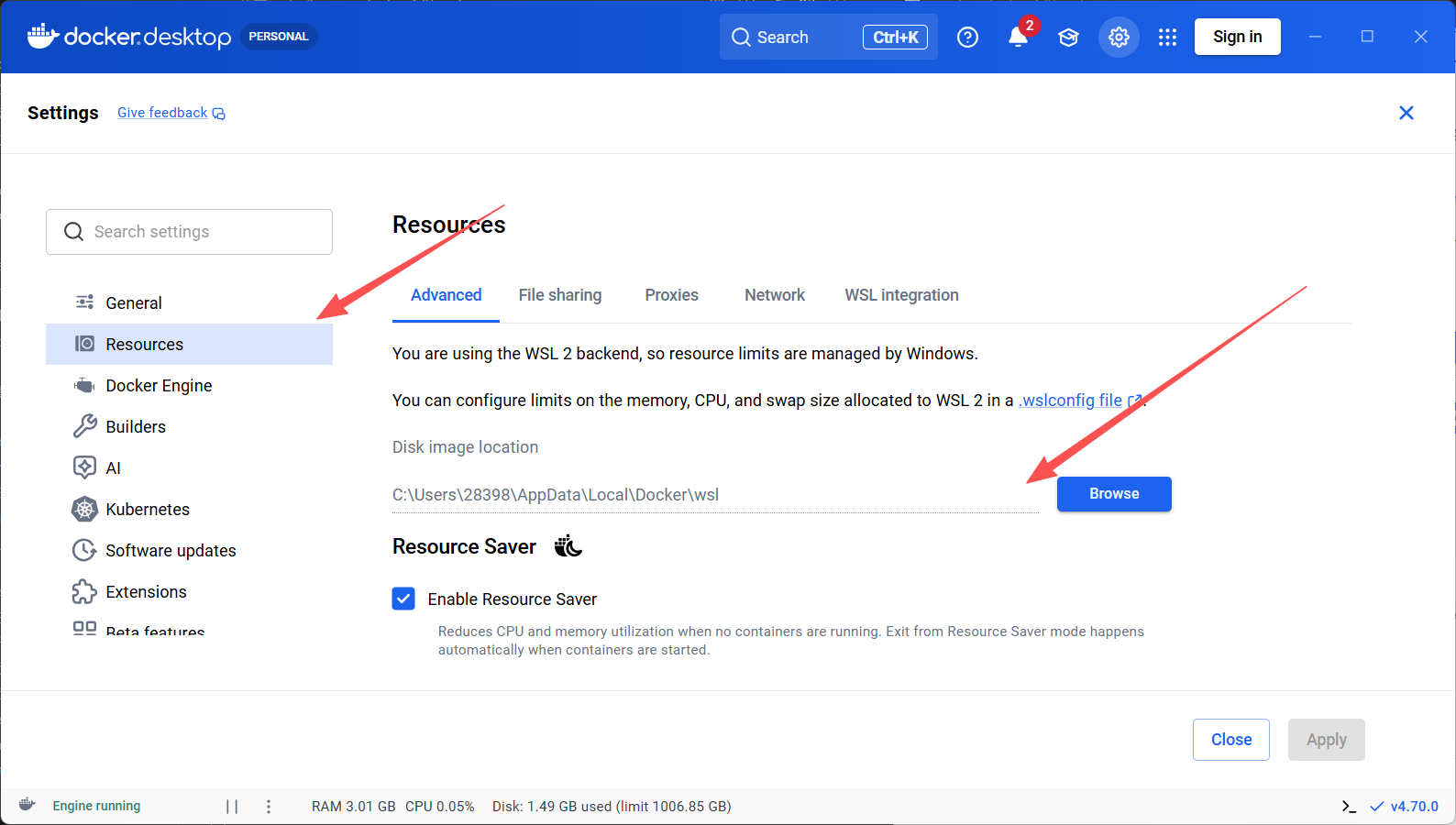Select Extensions settings section

(189, 591)
